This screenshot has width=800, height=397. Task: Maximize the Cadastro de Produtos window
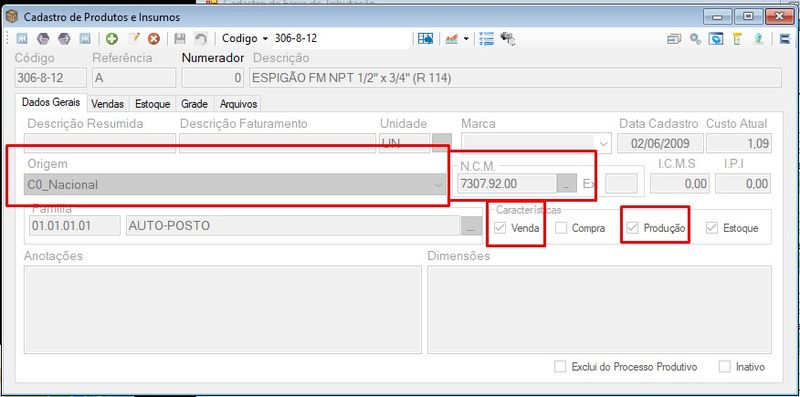748,17
